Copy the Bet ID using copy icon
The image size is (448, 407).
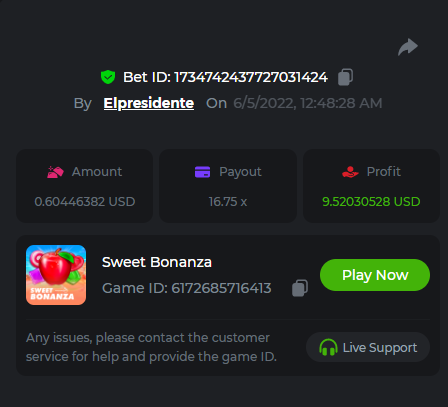pos(345,77)
